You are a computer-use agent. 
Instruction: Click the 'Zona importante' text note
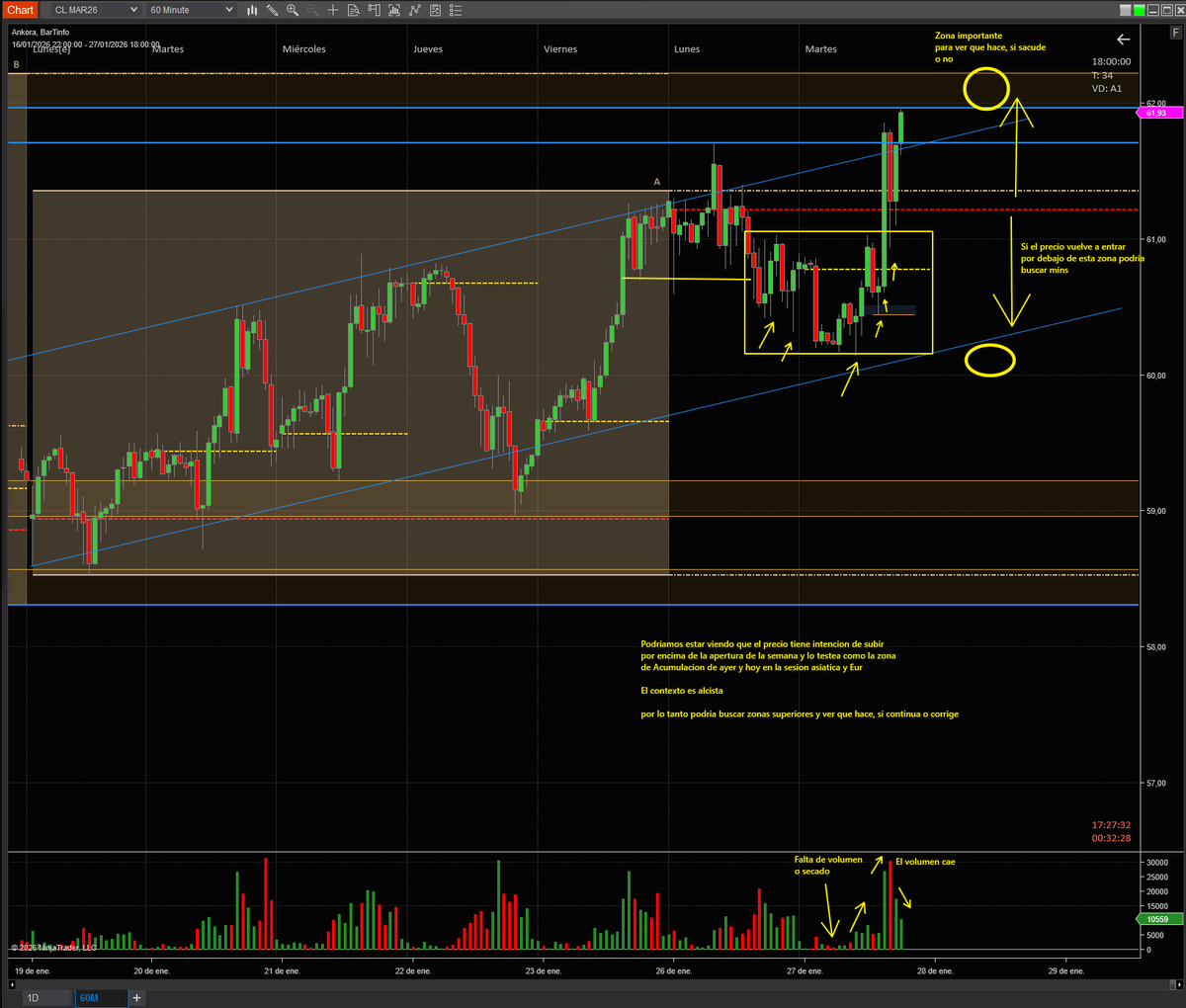point(989,47)
